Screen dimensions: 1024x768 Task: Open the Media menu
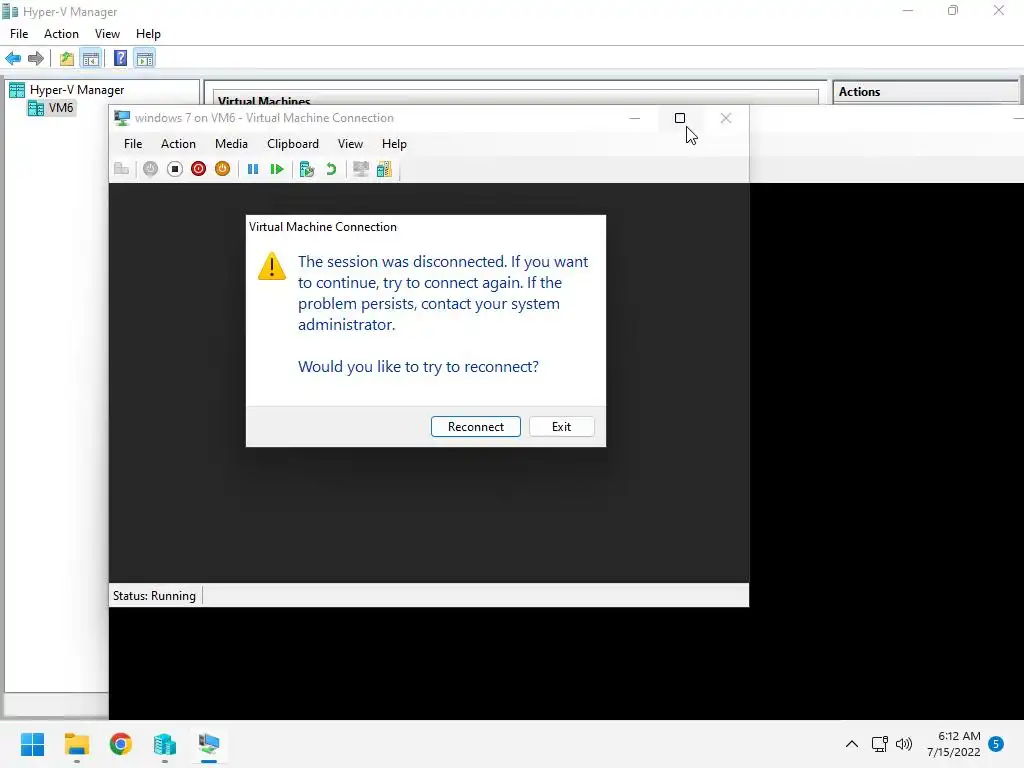(x=231, y=144)
